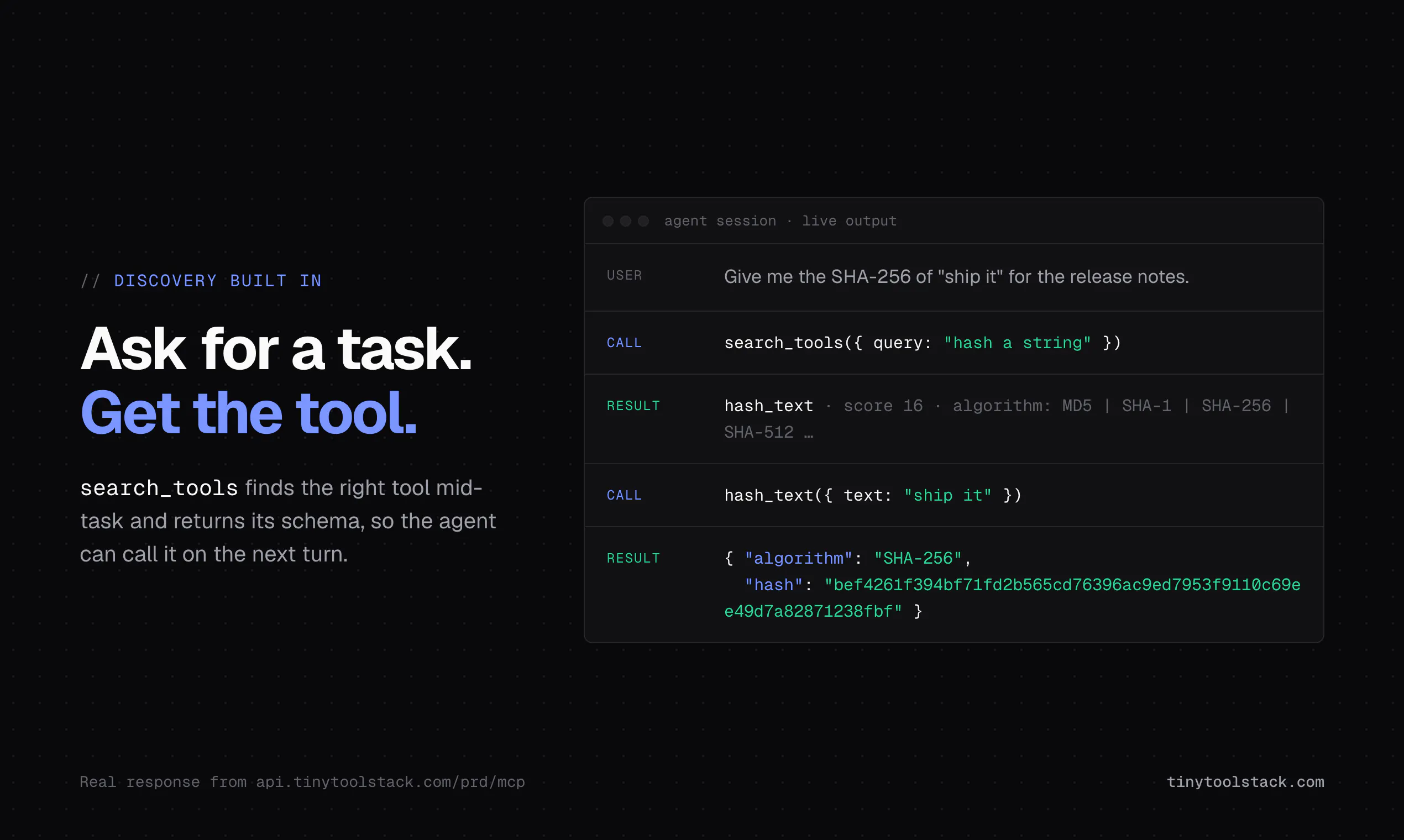Image resolution: width=1404 pixels, height=840 pixels.
Task: Click the search_tools query call line
Action: 922,343
